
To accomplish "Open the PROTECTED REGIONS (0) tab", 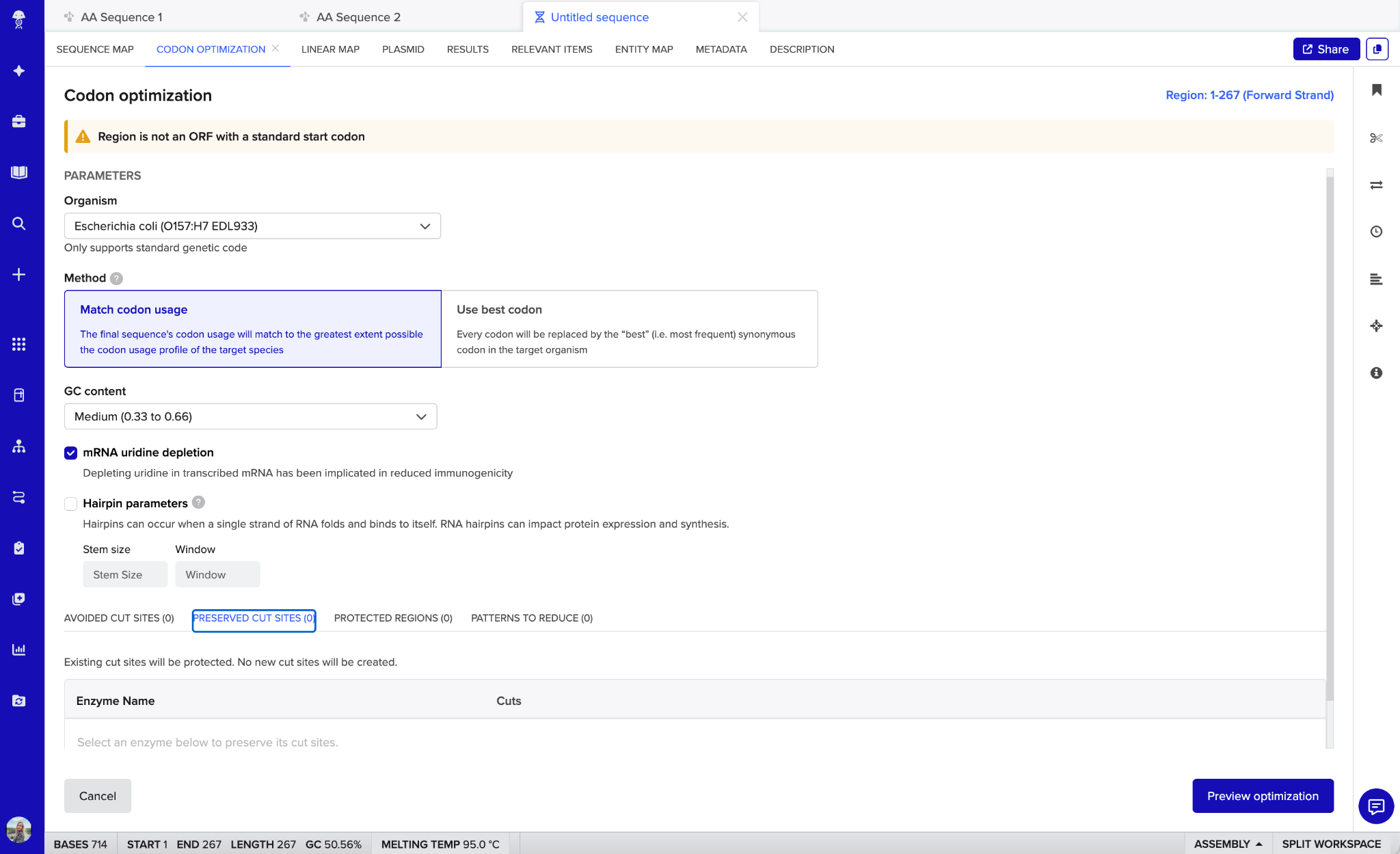I will [x=393, y=618].
